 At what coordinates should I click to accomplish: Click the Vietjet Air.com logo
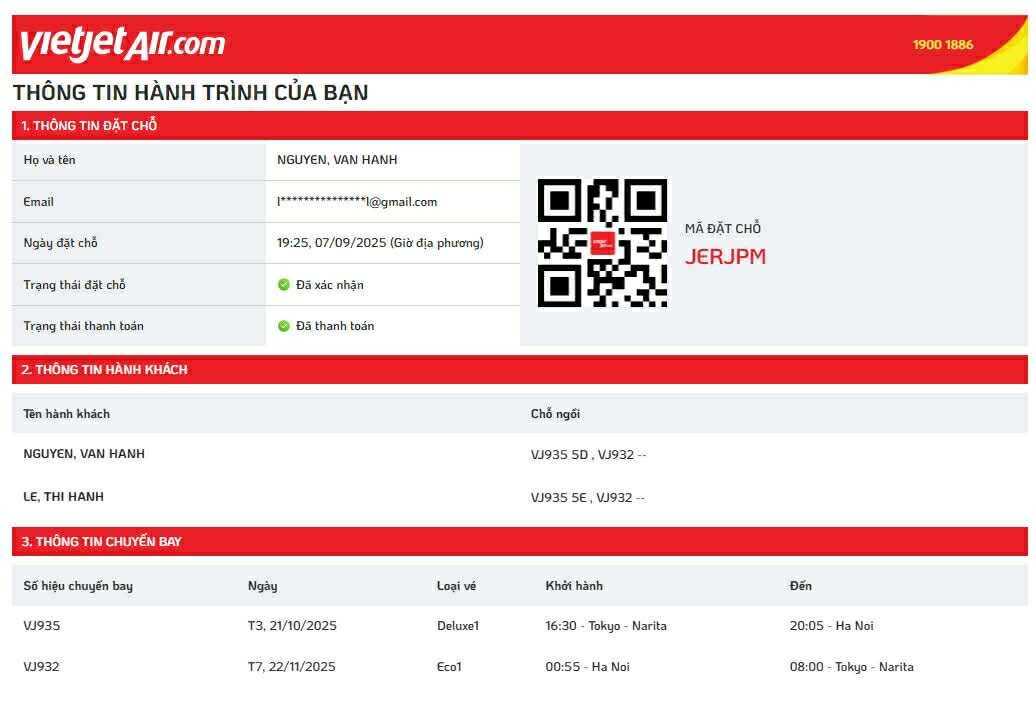122,44
